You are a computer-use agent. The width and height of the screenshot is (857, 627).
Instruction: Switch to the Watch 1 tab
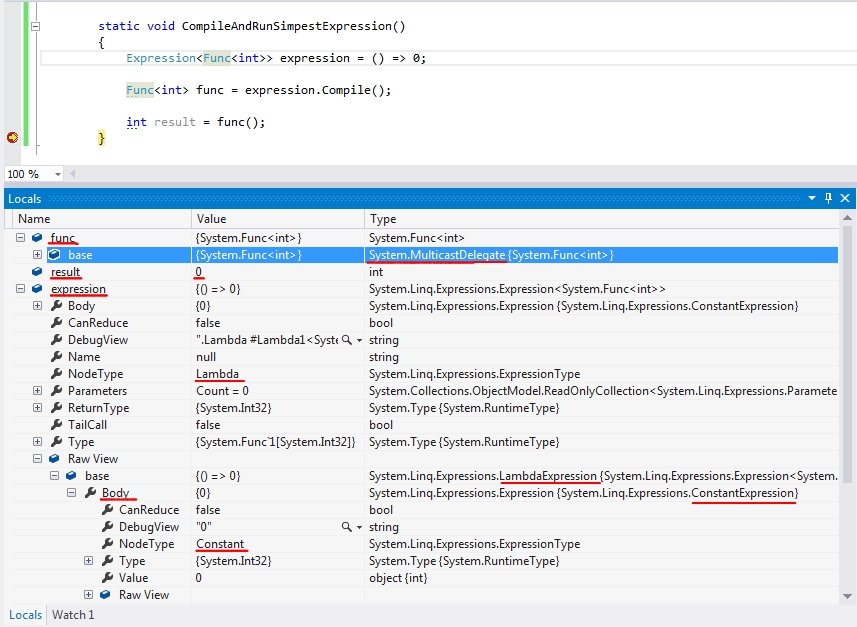click(72, 615)
